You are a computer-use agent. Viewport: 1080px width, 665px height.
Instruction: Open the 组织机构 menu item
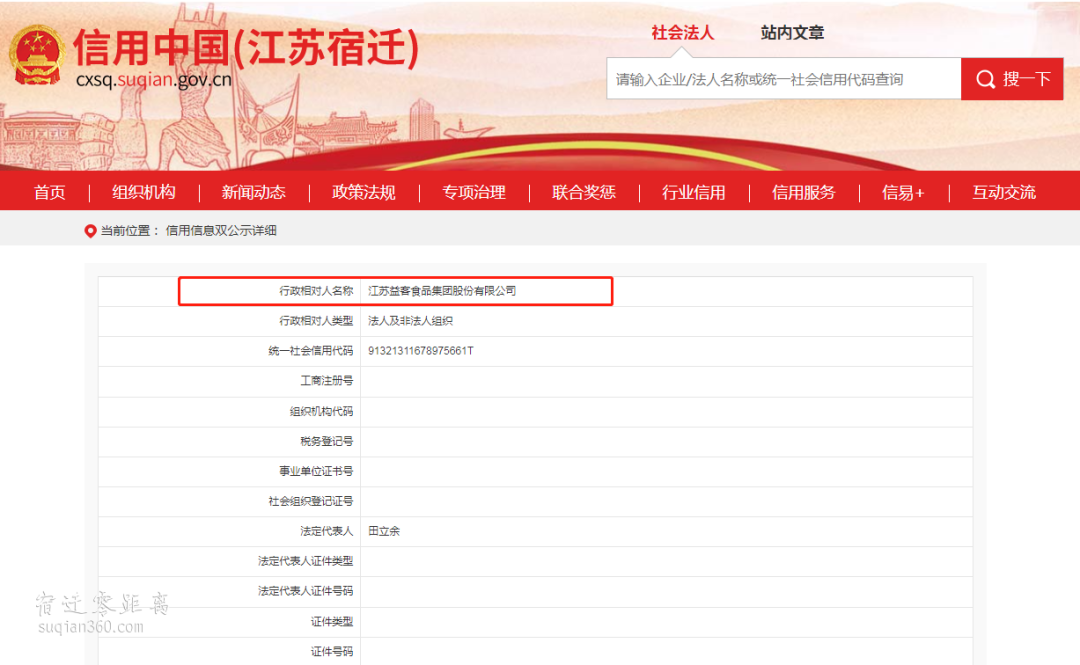(x=144, y=192)
